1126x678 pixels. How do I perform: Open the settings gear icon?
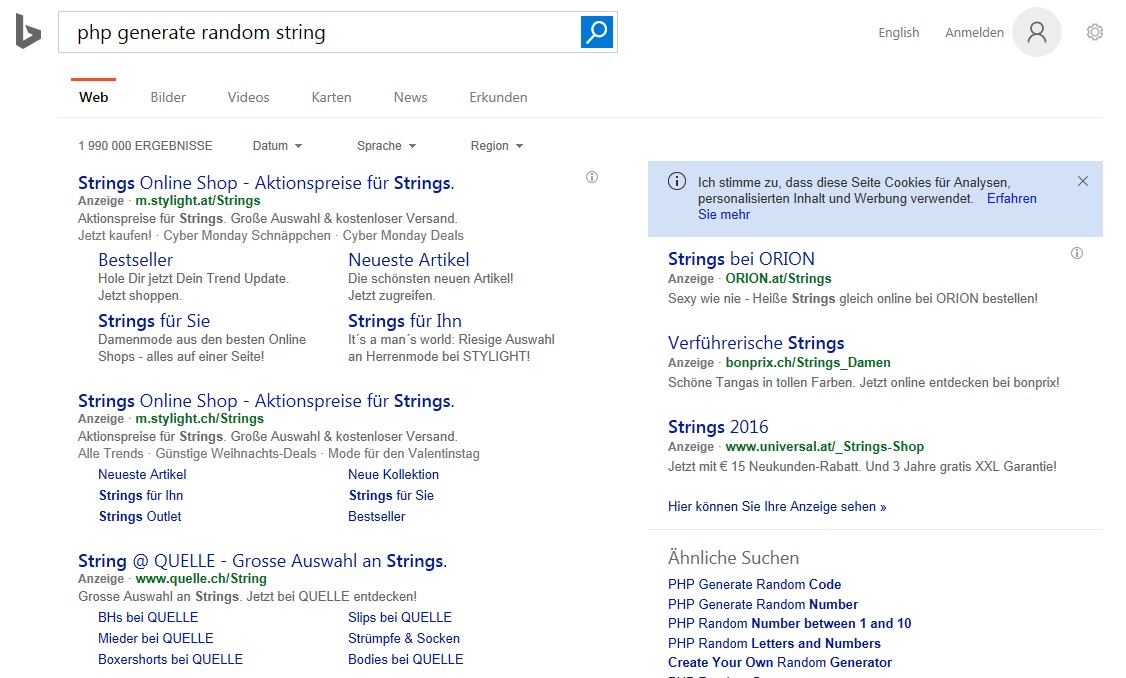[1094, 32]
